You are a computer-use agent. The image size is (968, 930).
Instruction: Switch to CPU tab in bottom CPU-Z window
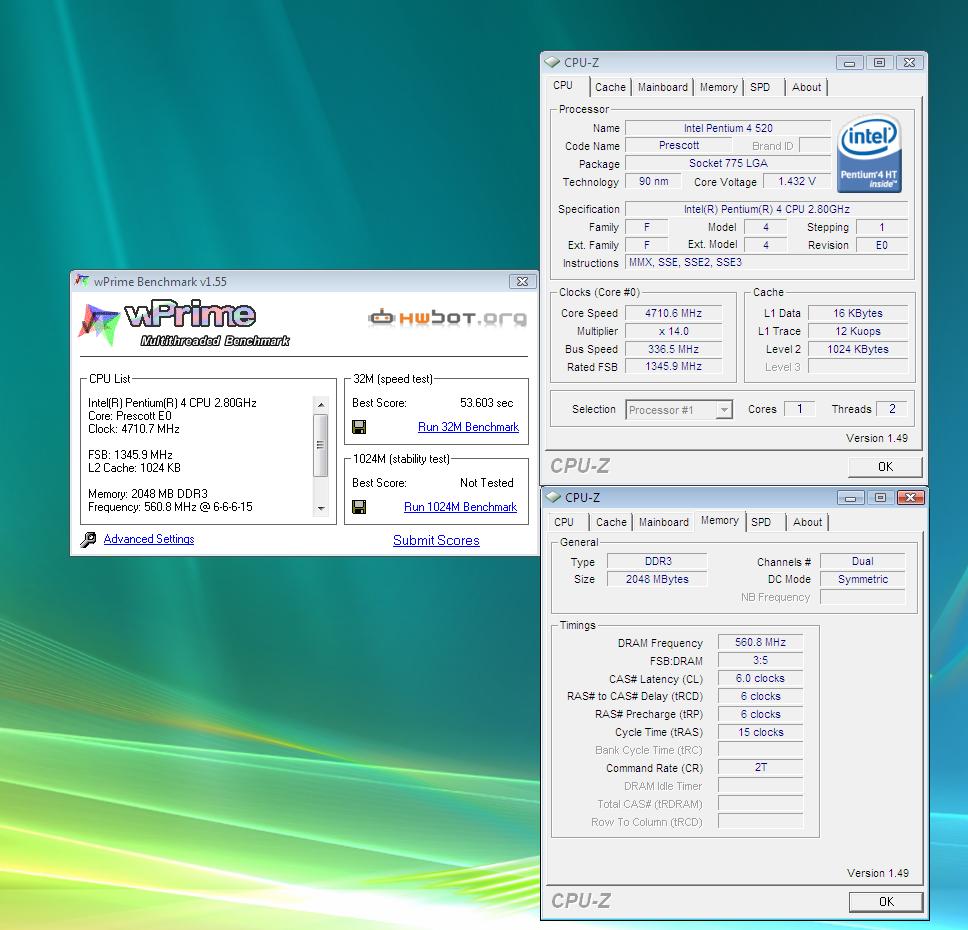pyautogui.click(x=564, y=522)
